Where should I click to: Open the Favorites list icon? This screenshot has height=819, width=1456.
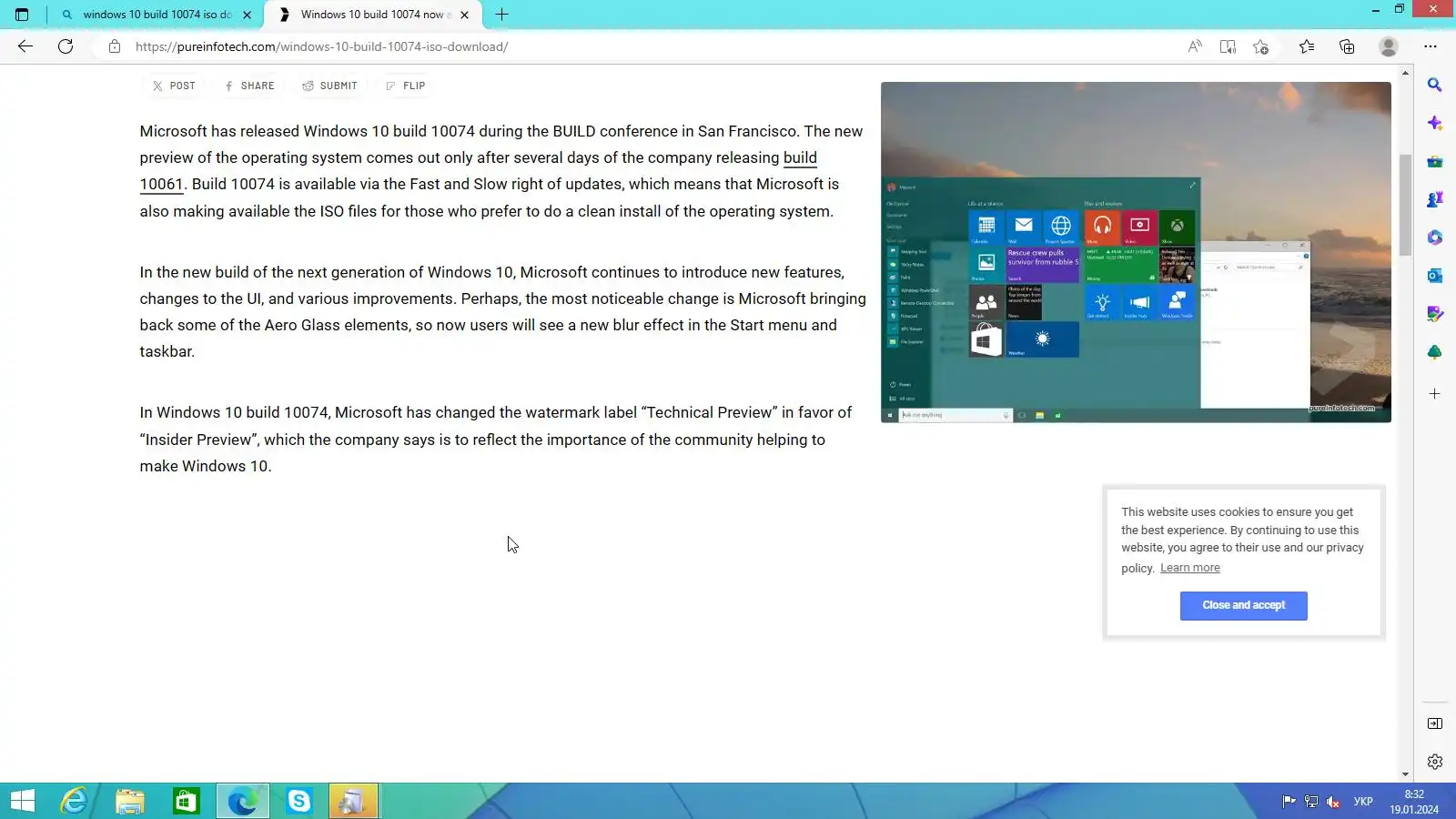[1307, 46]
